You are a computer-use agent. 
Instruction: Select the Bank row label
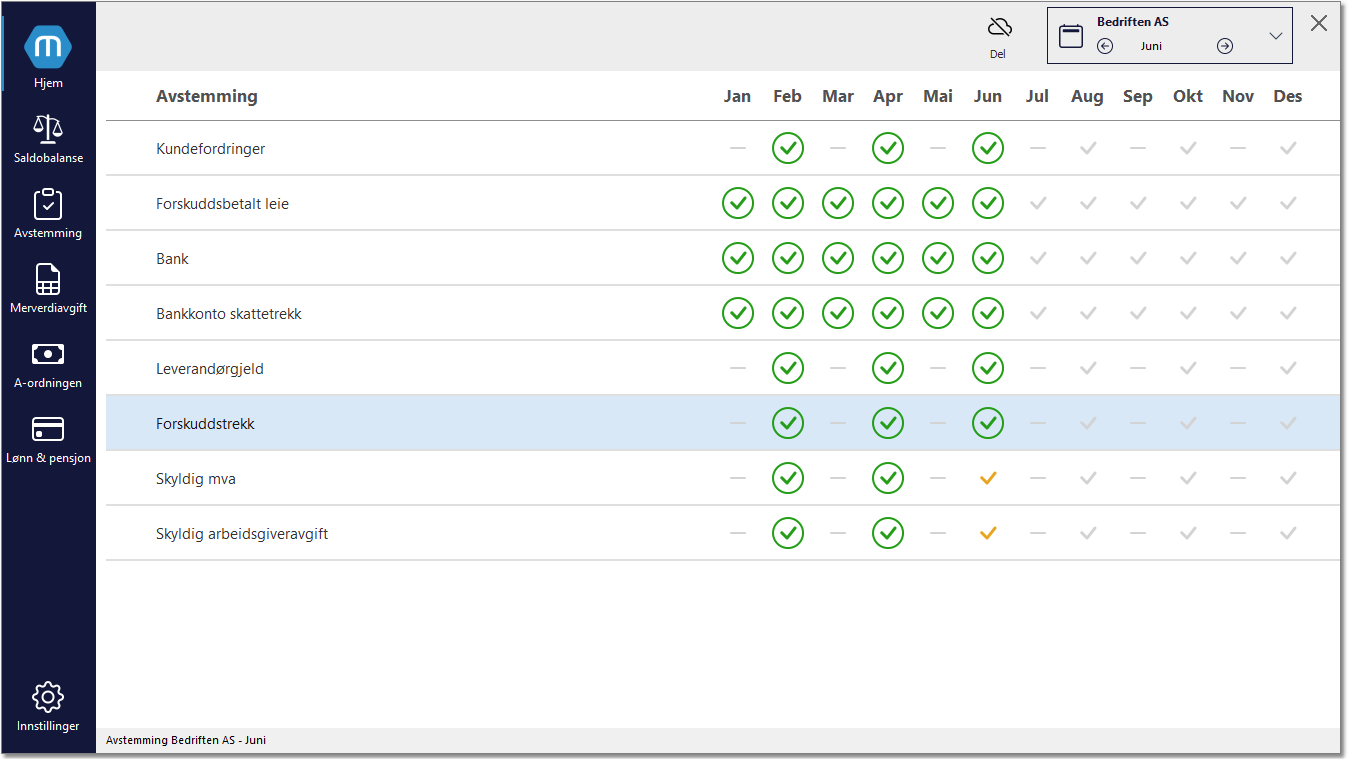[172, 259]
